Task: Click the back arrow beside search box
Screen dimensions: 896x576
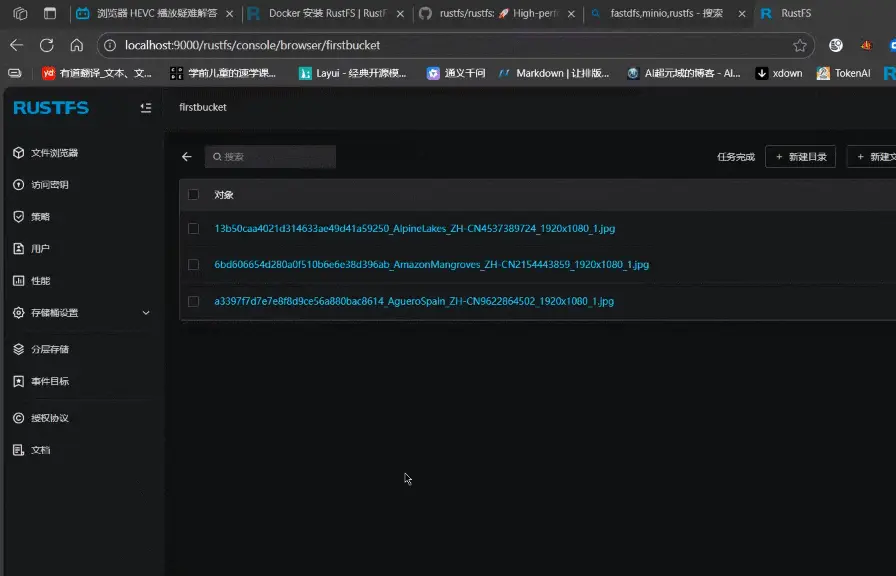Action: [186, 157]
